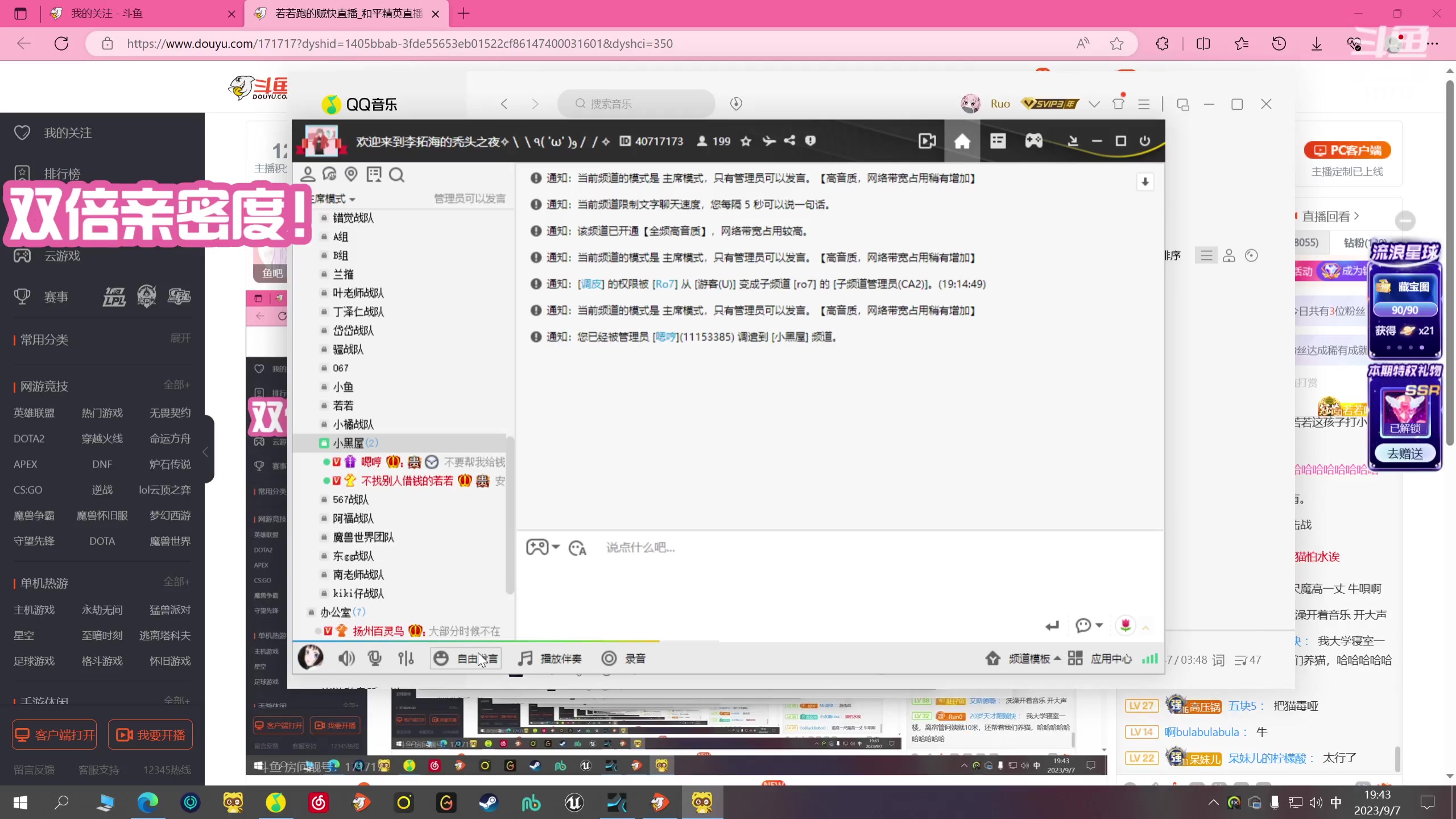Search the channel list with magnifier icon
Image resolution: width=1456 pixels, height=819 pixels.
(396, 175)
